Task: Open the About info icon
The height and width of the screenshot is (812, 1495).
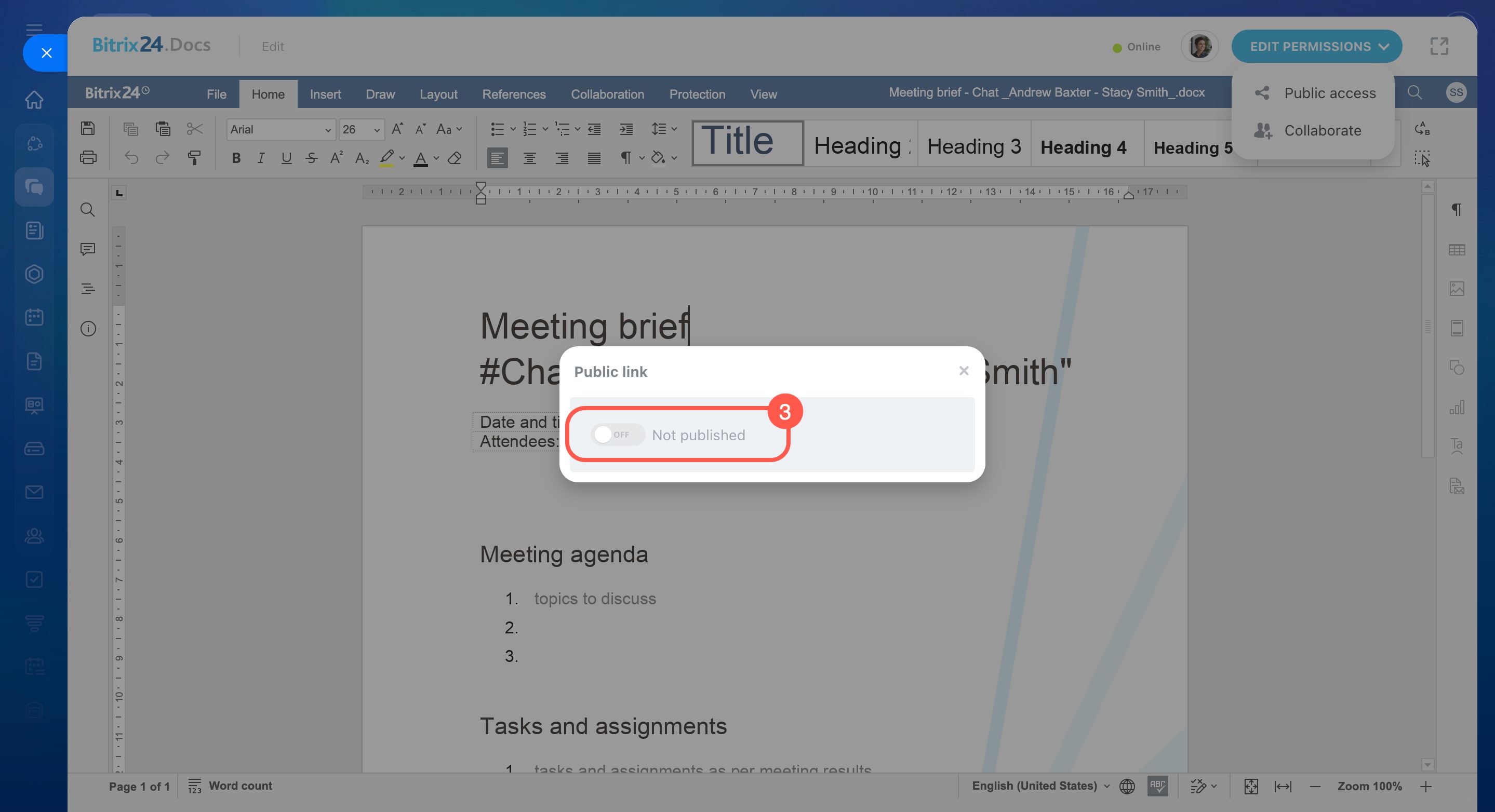Action: pyautogui.click(x=88, y=329)
